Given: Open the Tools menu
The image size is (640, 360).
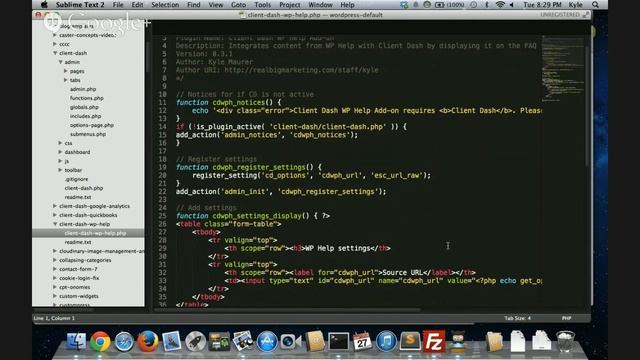Looking at the screenshot, I should [x=262, y=5].
